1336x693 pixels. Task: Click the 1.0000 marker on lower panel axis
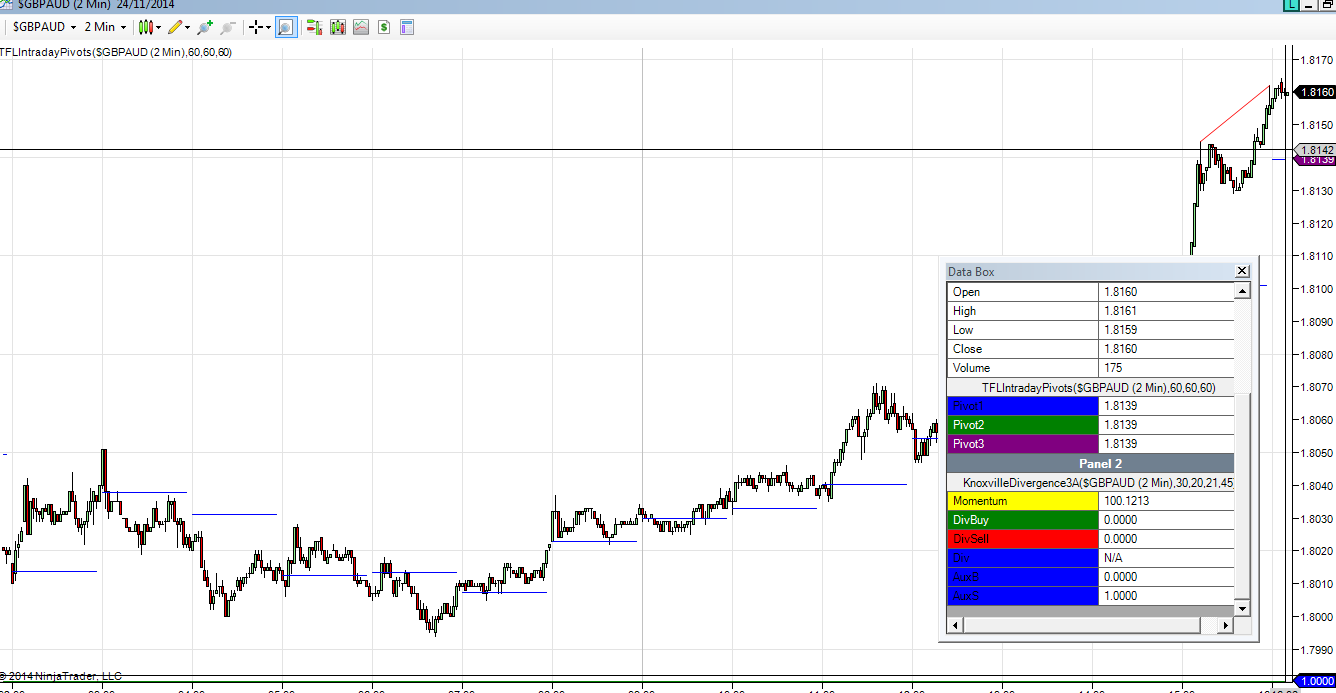(1315, 680)
